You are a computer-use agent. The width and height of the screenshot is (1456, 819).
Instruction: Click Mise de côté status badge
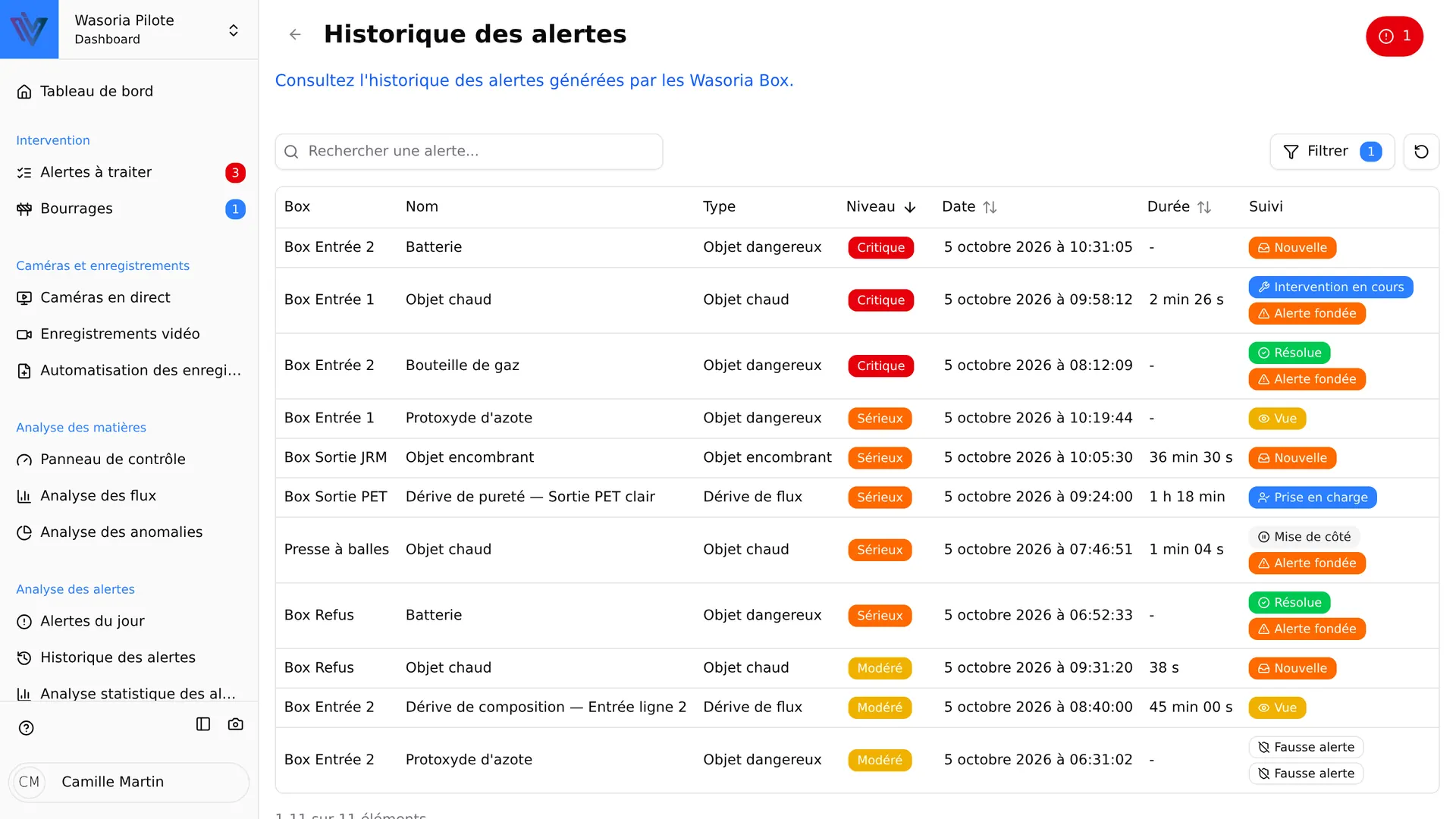coord(1304,537)
